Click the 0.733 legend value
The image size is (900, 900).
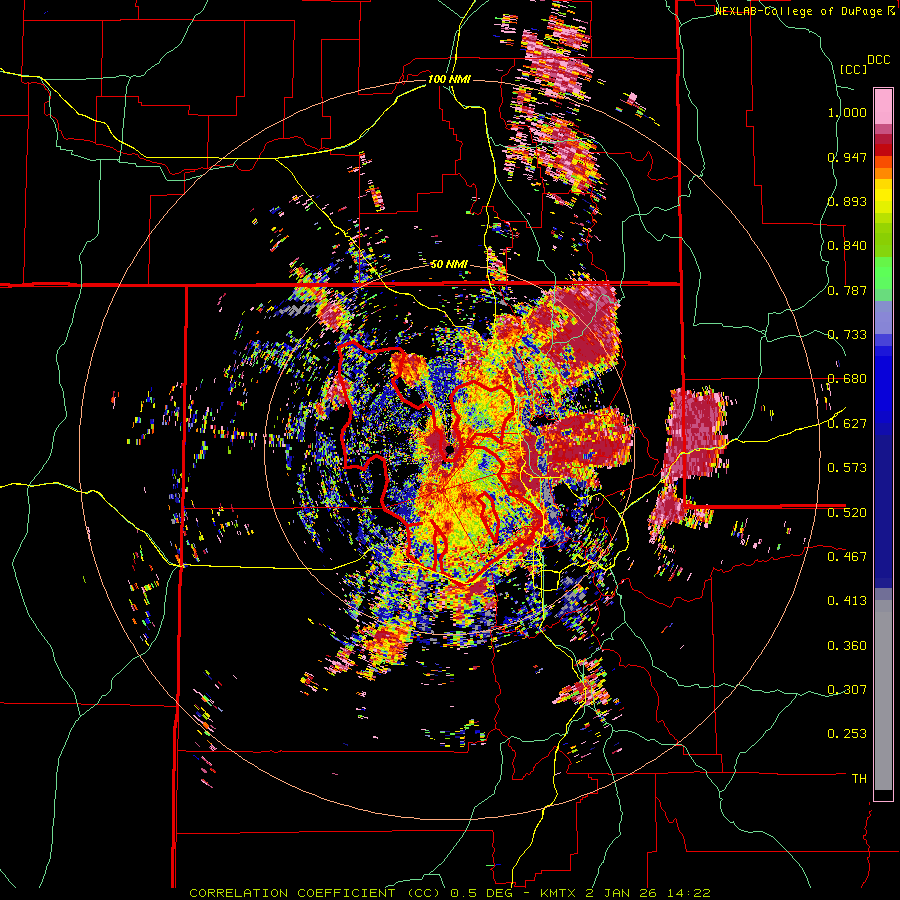847,335
